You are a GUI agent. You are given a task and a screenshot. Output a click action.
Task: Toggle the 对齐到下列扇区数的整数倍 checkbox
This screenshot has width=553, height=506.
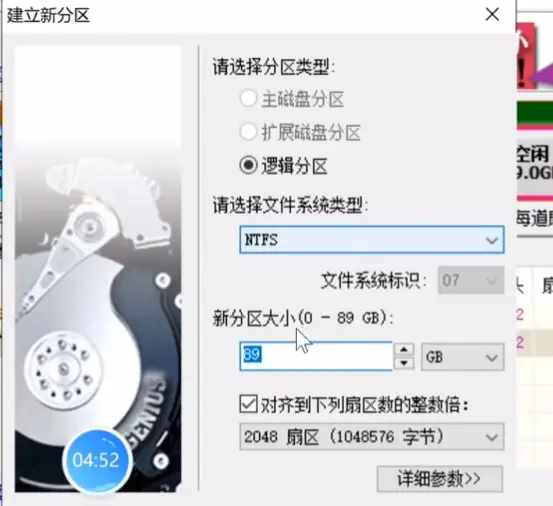[248, 404]
